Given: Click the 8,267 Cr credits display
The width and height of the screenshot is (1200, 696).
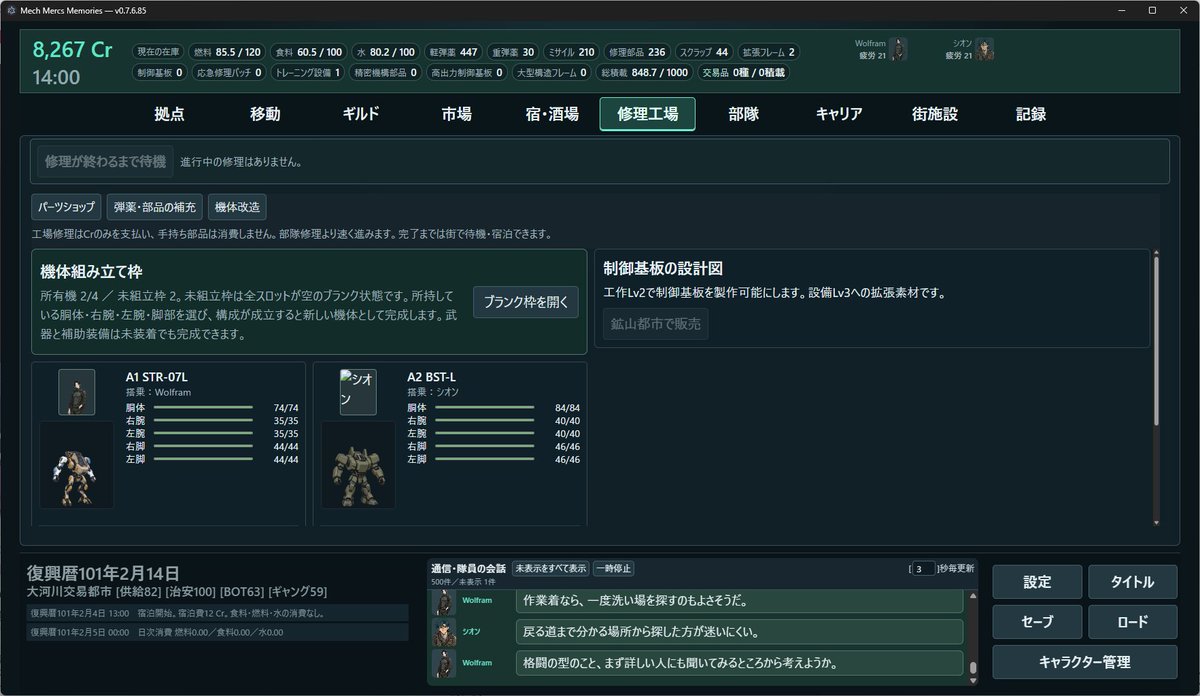Looking at the screenshot, I should [72, 51].
